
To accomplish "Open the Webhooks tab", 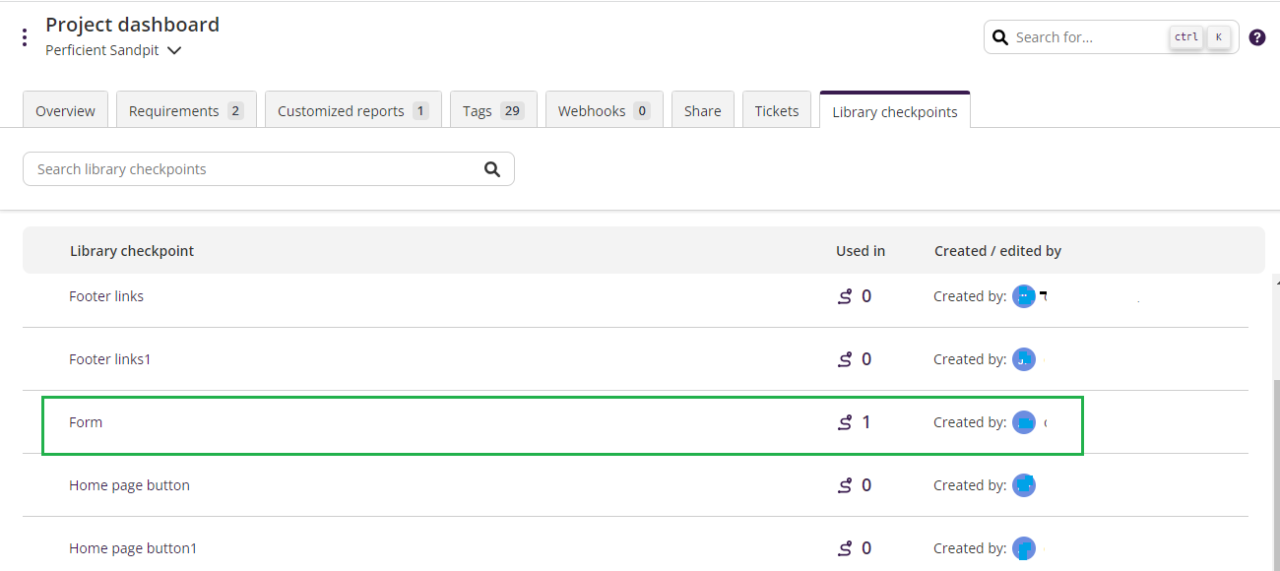I will click(x=603, y=111).
